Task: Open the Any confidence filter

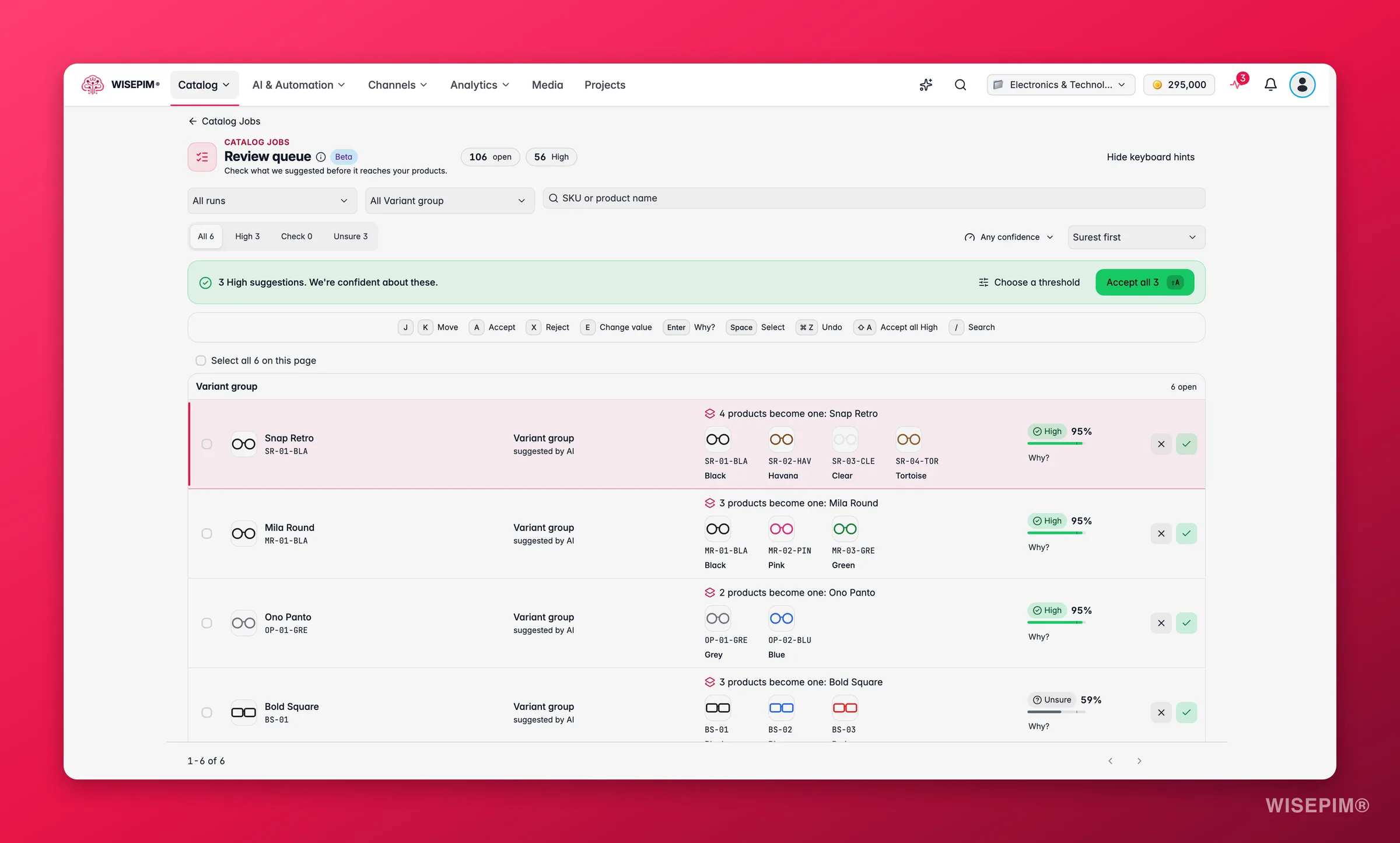Action: point(1009,237)
